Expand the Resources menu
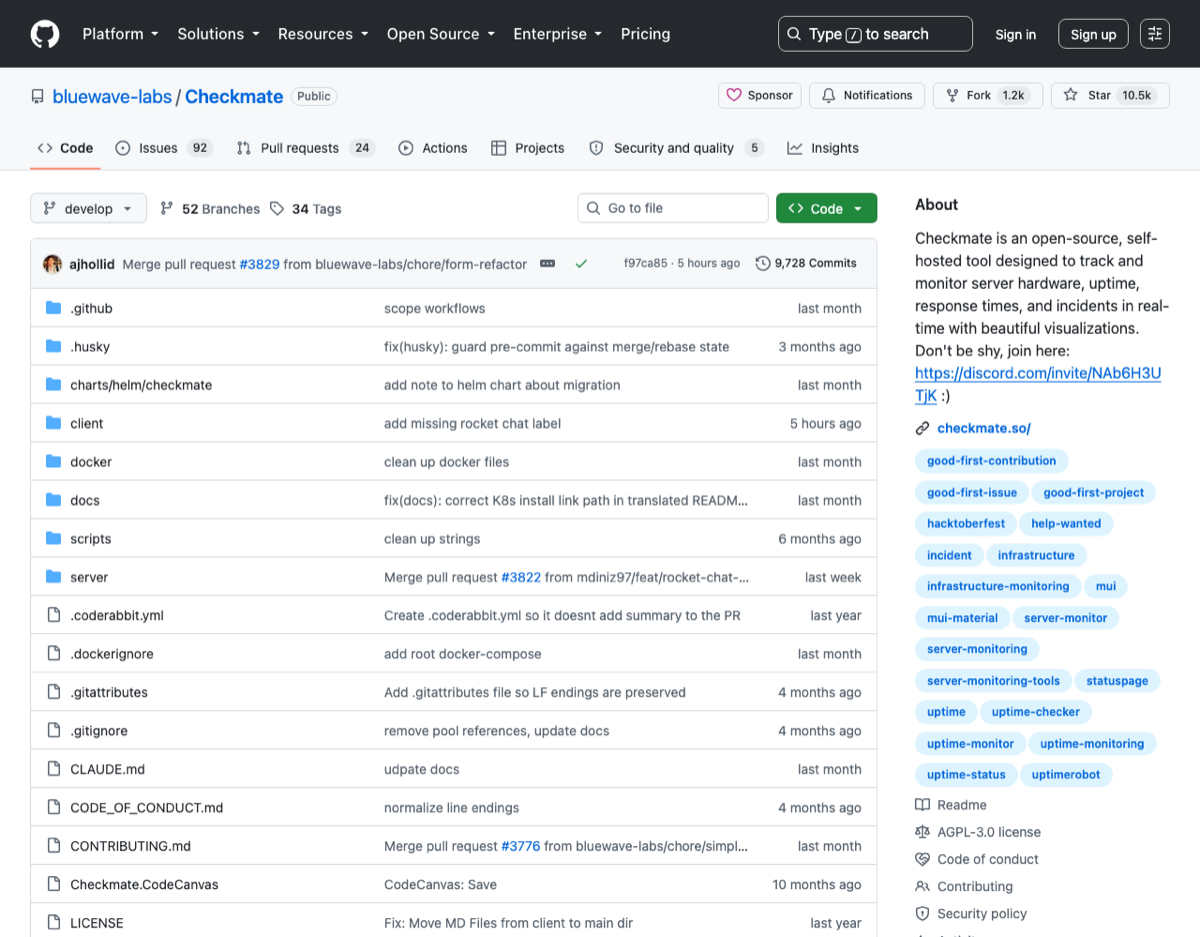Viewport: 1200px width, 937px height. (323, 34)
